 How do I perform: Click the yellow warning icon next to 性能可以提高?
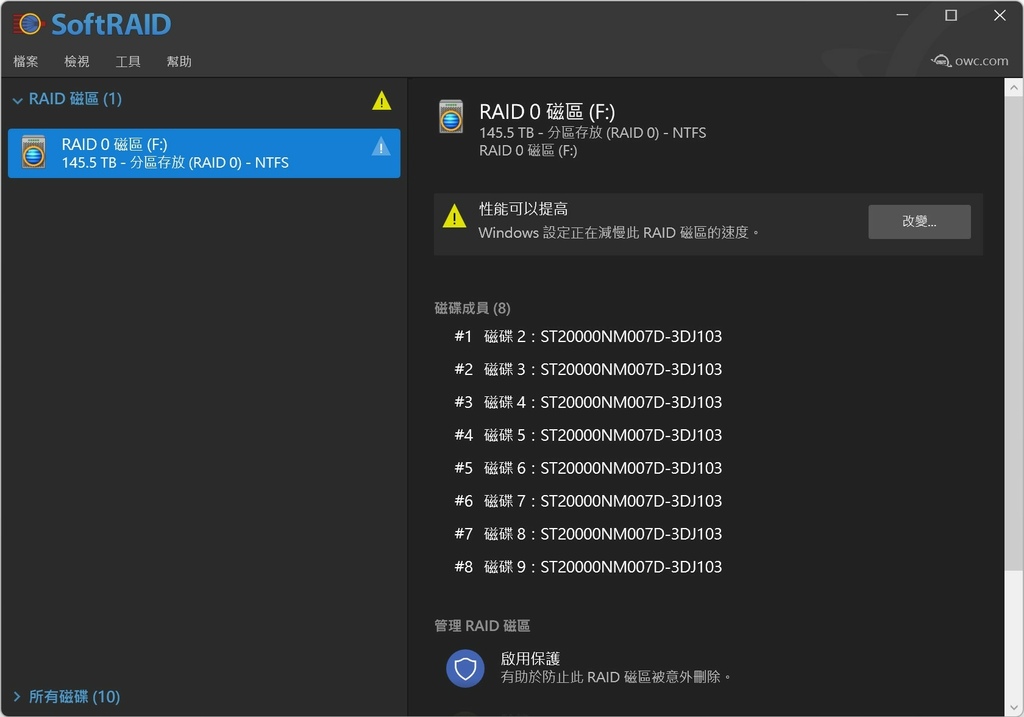point(454,216)
